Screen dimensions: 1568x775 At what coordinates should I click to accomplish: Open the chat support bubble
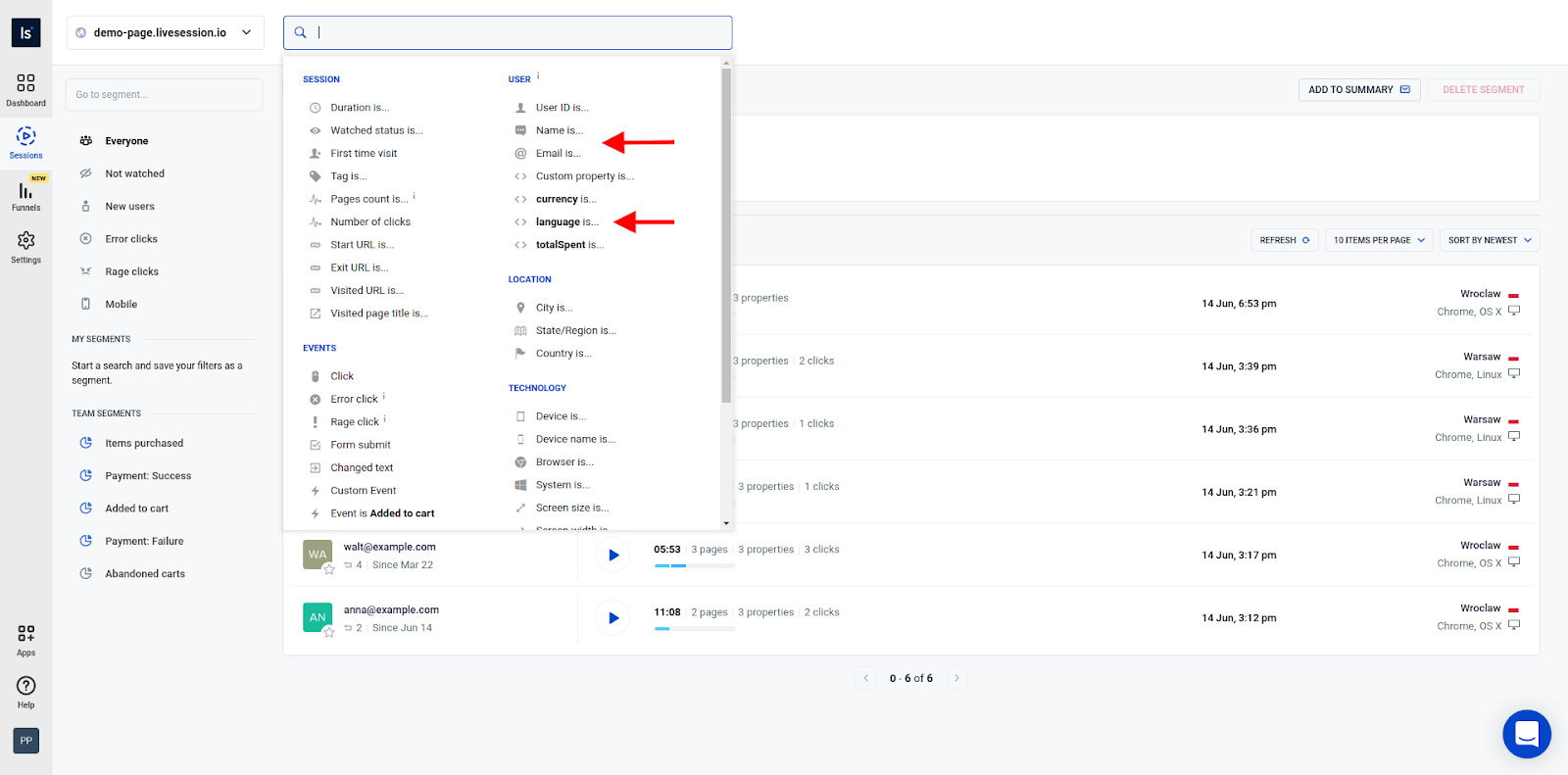(x=1527, y=734)
